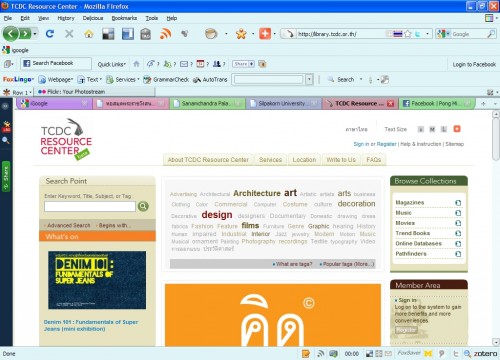Click the coffee cup toolbar icon
The height and width of the screenshot is (360, 500).
pos(211,34)
